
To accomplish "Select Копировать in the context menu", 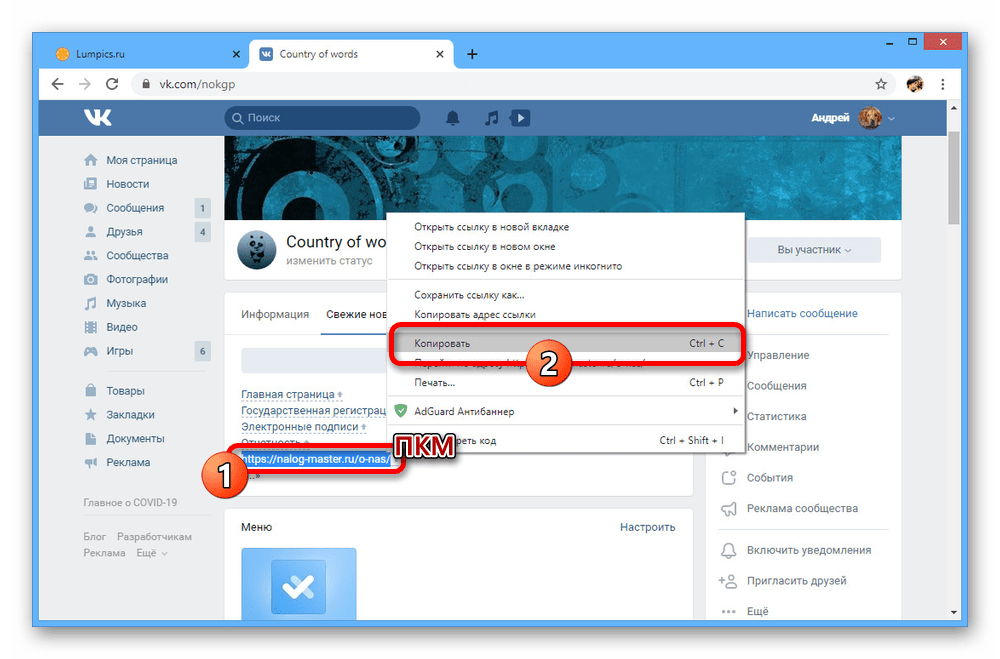I will tap(565, 343).
